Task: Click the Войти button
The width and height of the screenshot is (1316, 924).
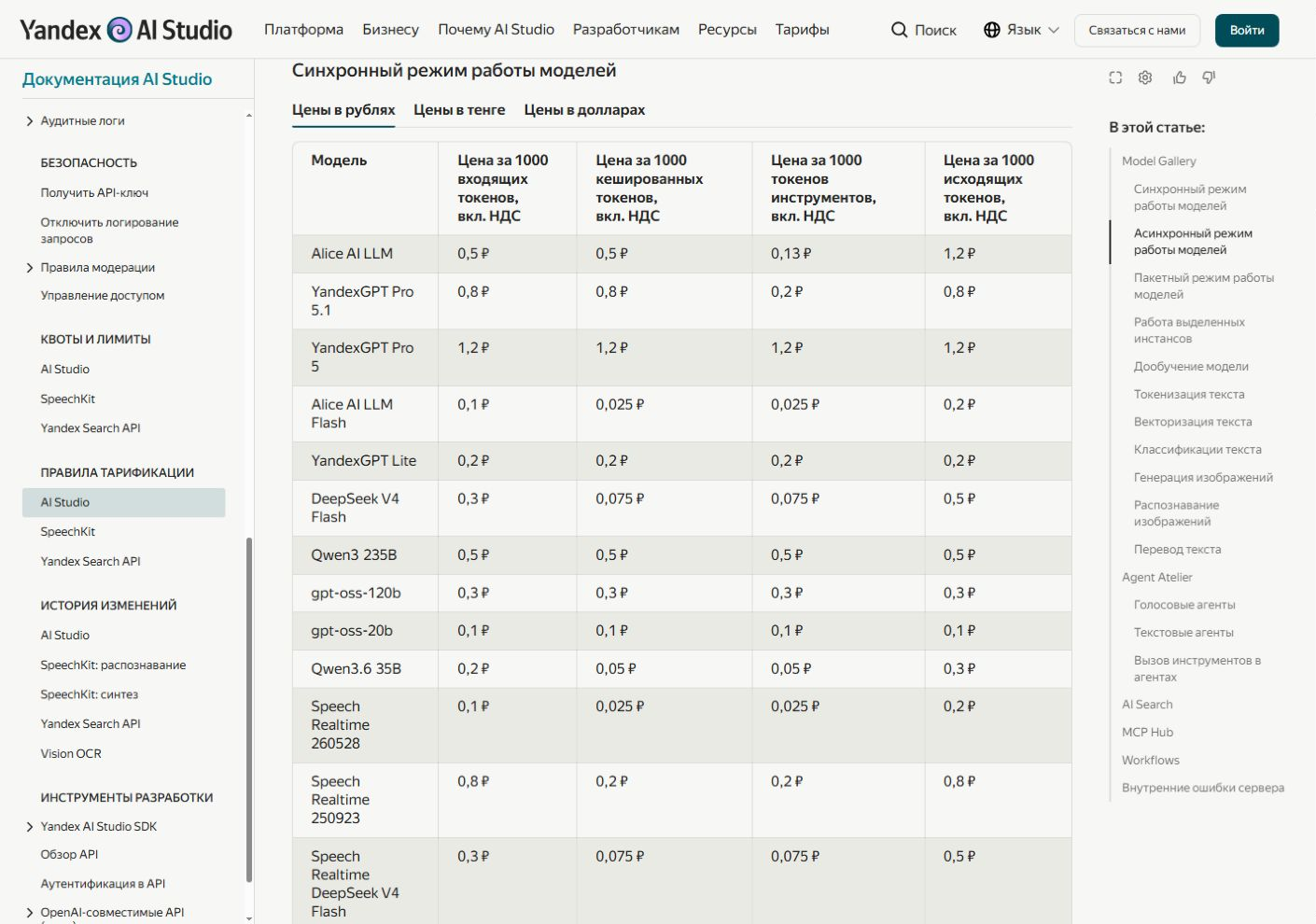Action: pyautogui.click(x=1247, y=30)
